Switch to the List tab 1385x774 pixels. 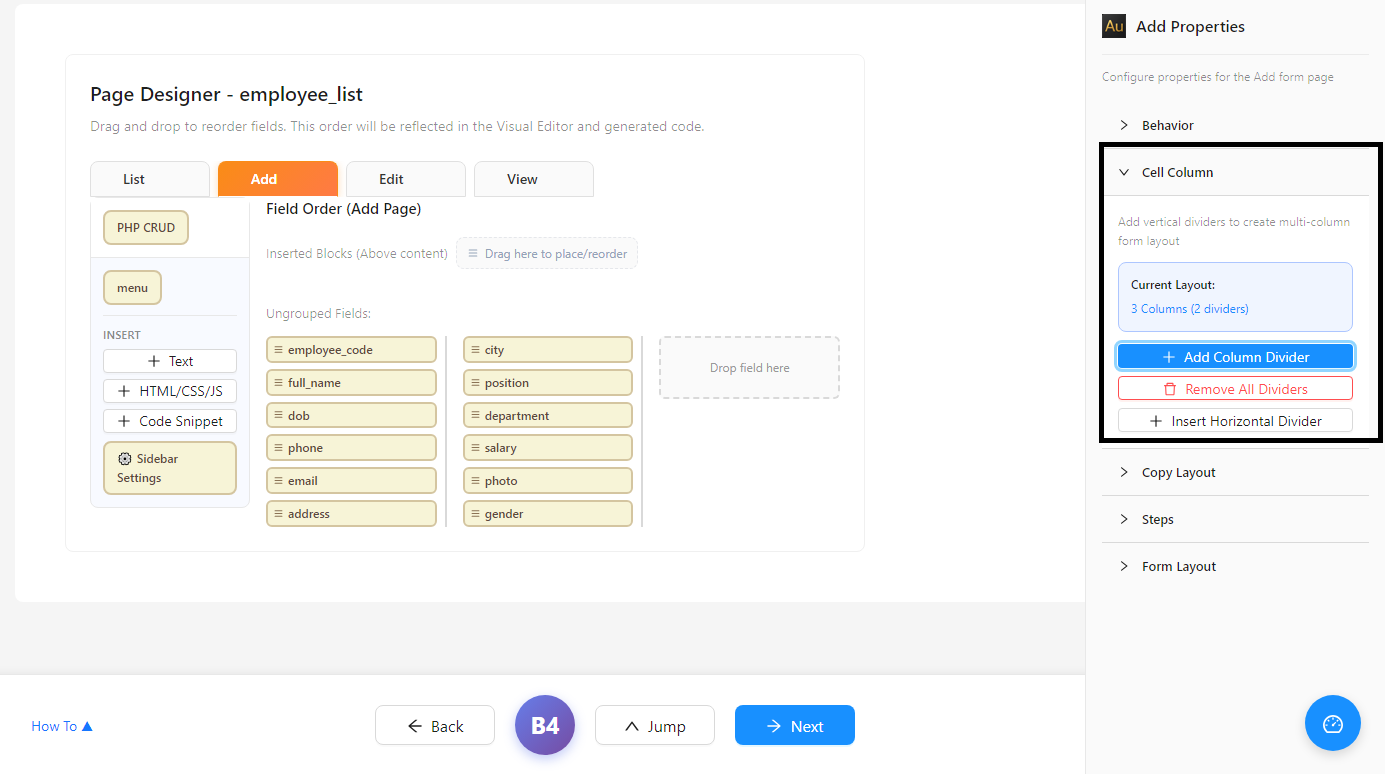150,179
